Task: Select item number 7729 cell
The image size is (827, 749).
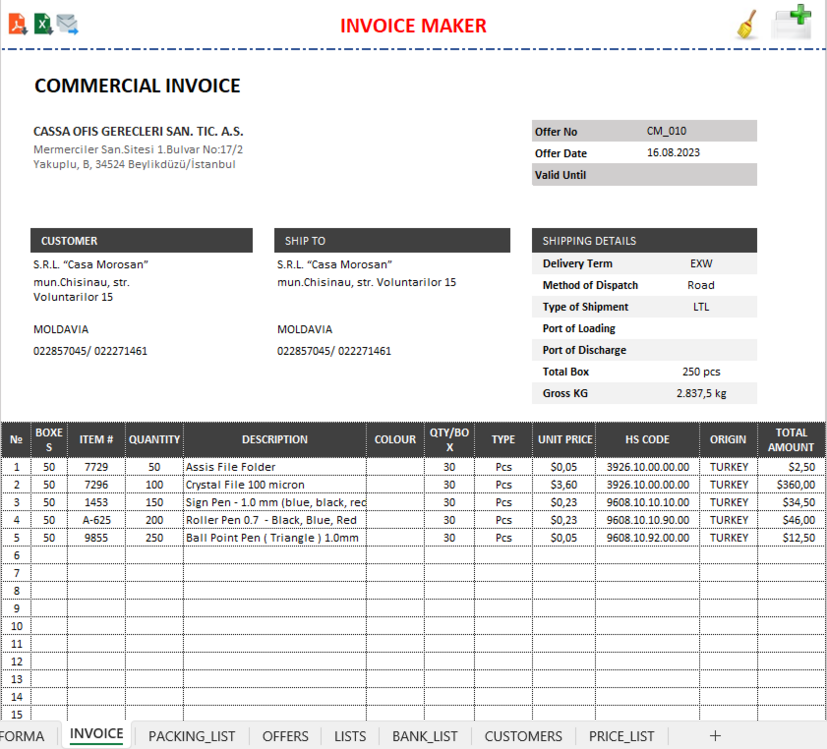Action: 96,467
